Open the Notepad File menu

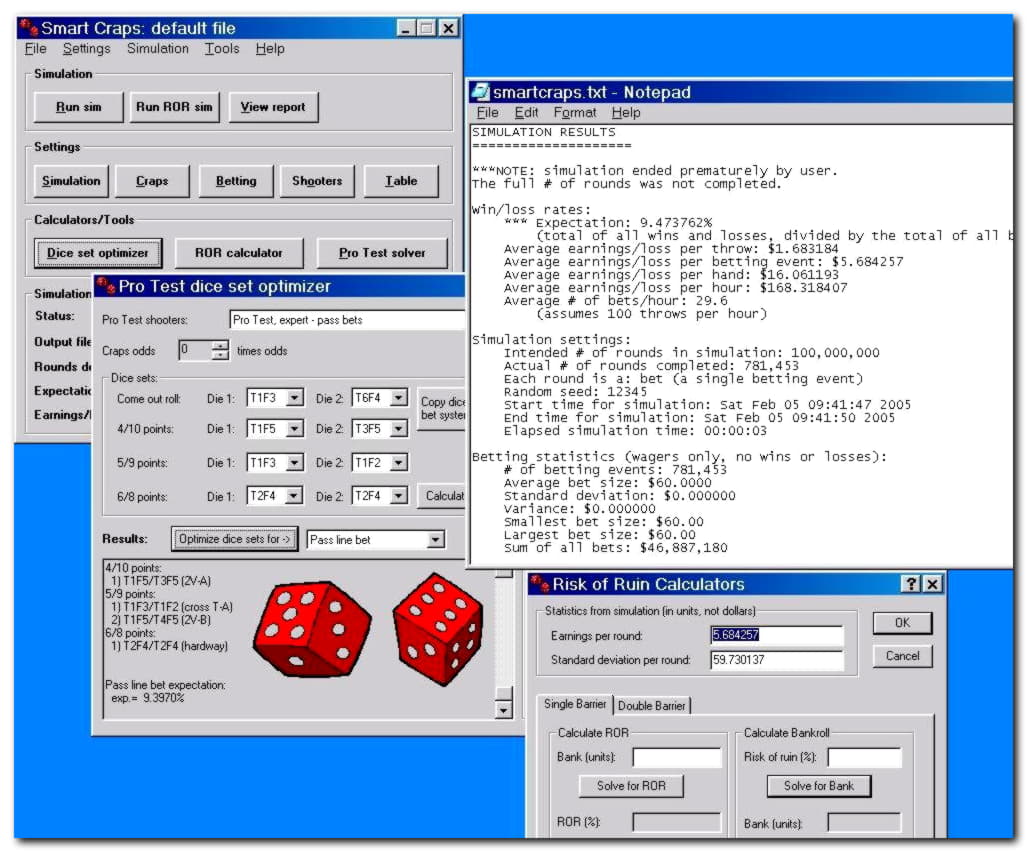tap(487, 113)
